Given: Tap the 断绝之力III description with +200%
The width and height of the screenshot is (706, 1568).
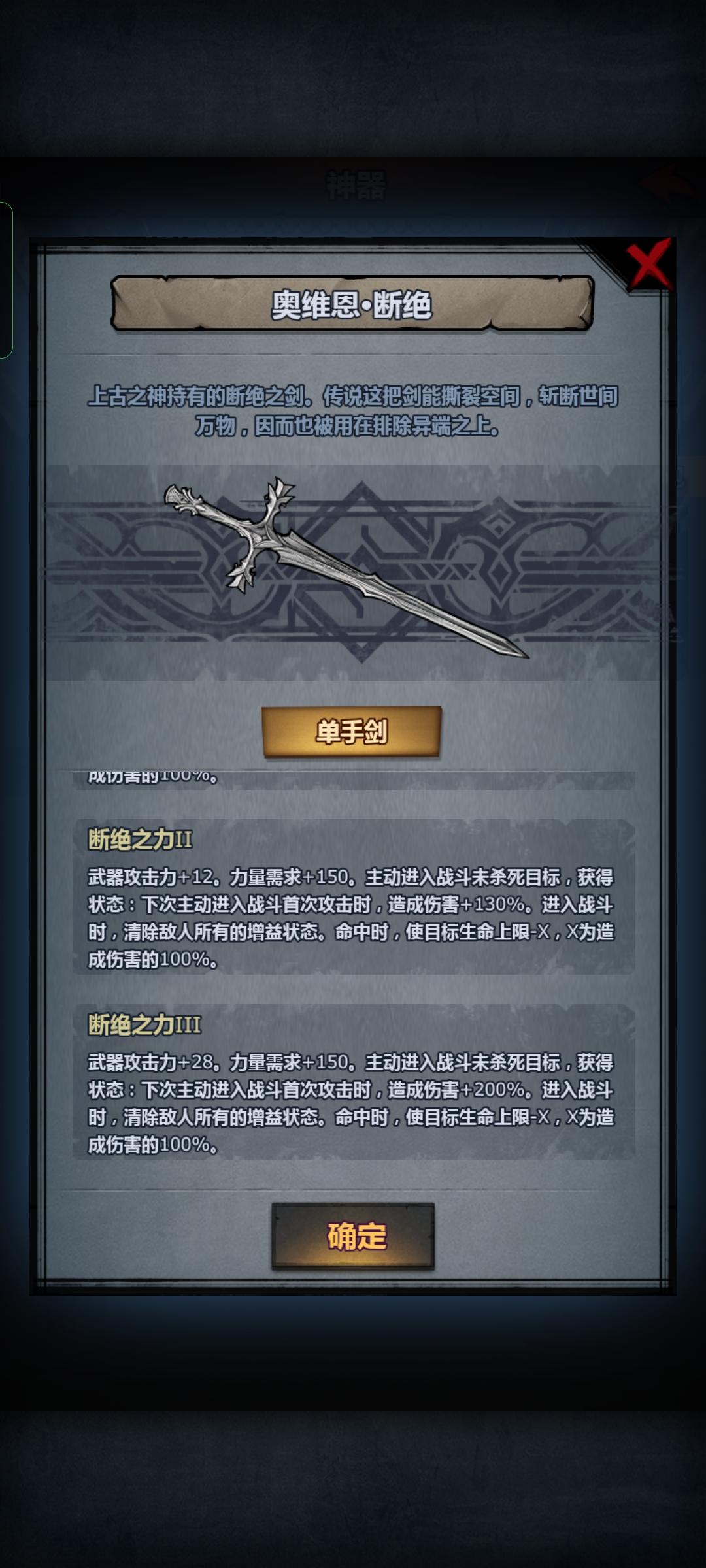Looking at the screenshot, I should point(352,1103).
